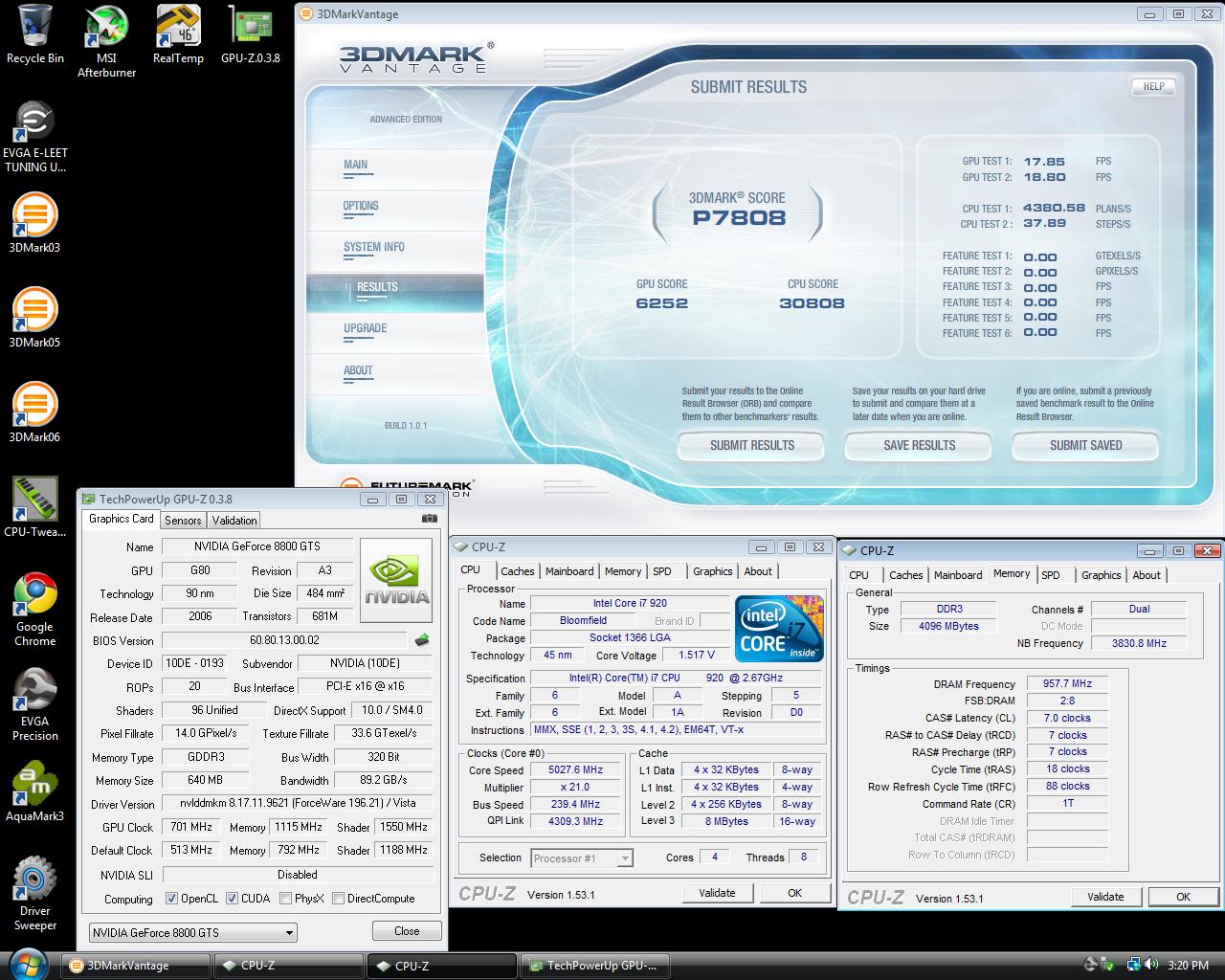Click OK in the right CPU-Z memory window
This screenshot has width=1225, height=980.
[x=1183, y=897]
